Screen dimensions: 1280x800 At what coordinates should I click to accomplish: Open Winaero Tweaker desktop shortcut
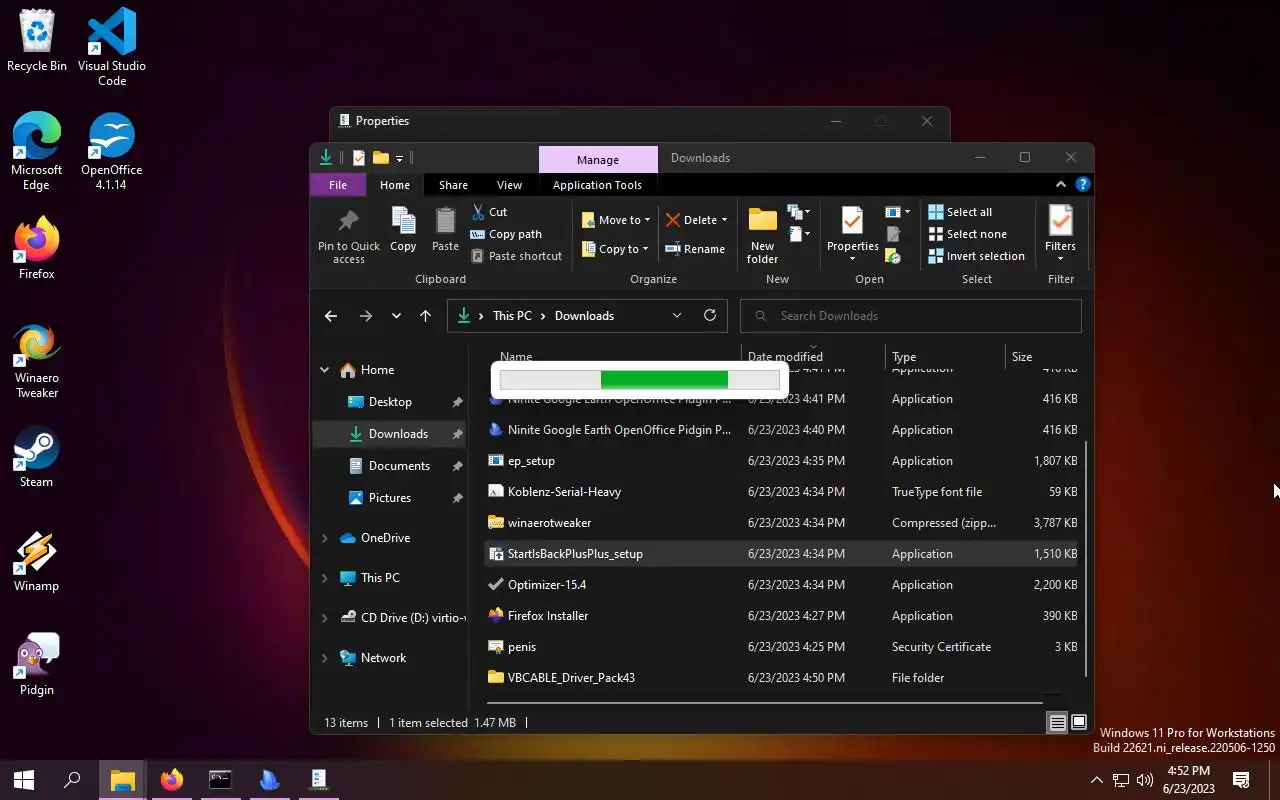(x=37, y=361)
